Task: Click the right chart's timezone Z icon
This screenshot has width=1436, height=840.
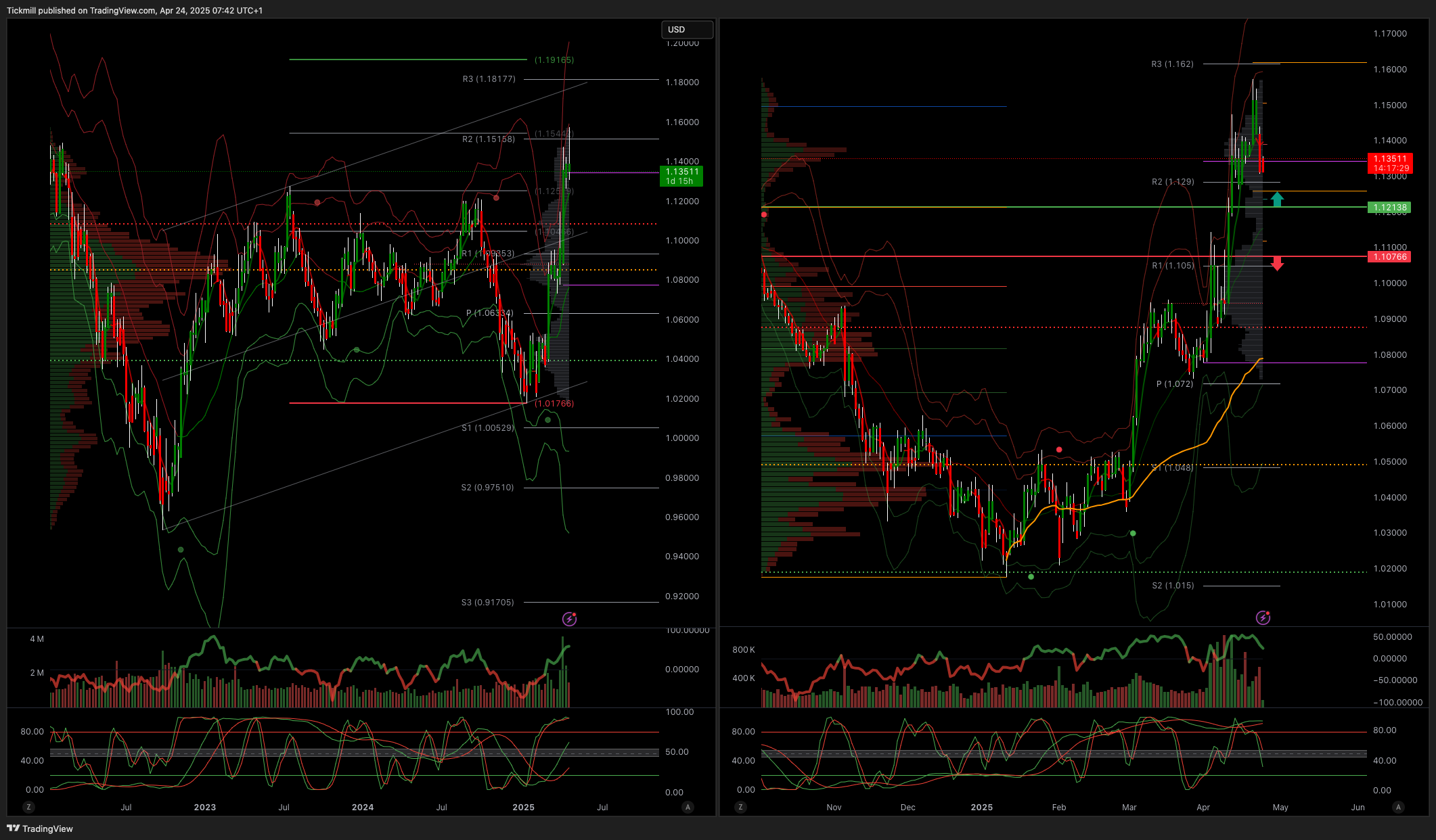Action: tap(741, 807)
